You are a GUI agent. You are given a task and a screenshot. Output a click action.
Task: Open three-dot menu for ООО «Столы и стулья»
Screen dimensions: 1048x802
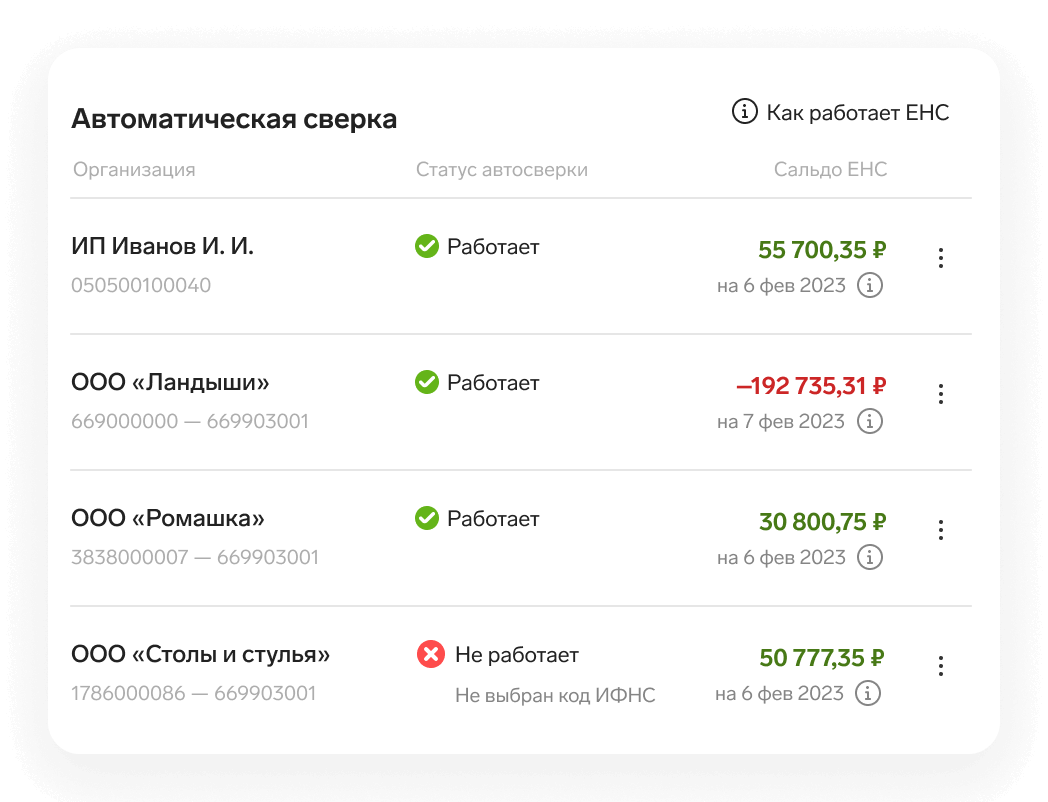tap(940, 666)
